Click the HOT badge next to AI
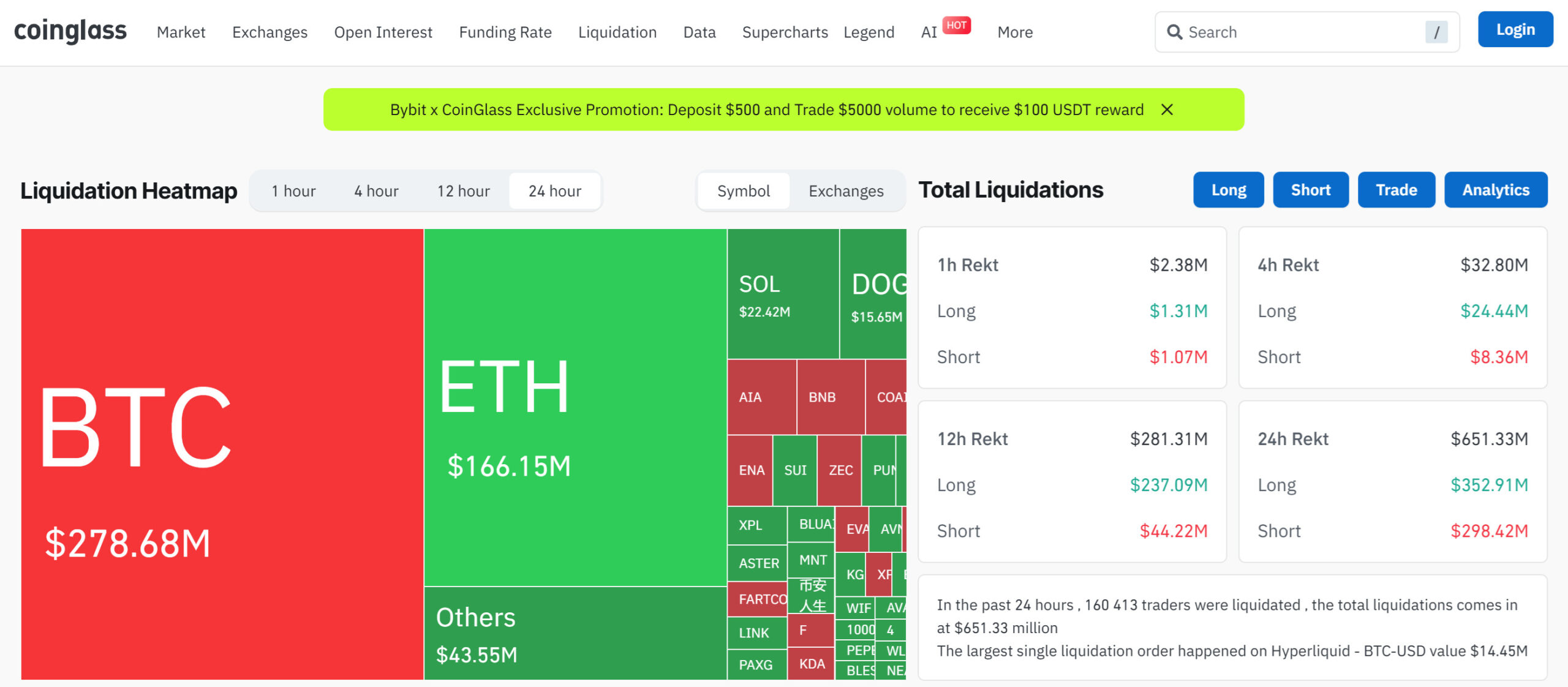The width and height of the screenshot is (1568, 687). pyautogui.click(x=956, y=25)
